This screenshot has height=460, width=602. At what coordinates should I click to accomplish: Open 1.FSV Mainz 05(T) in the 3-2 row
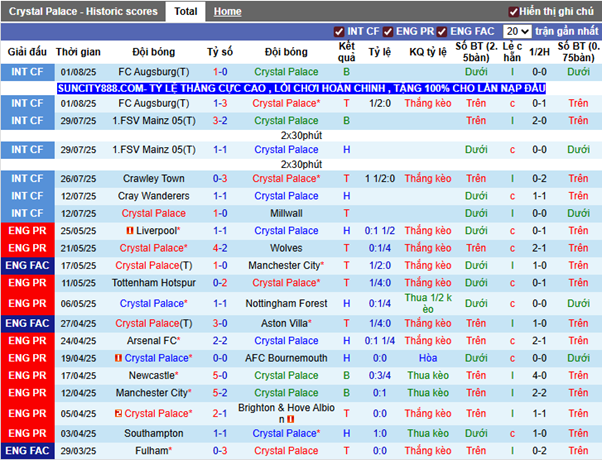pos(154,121)
